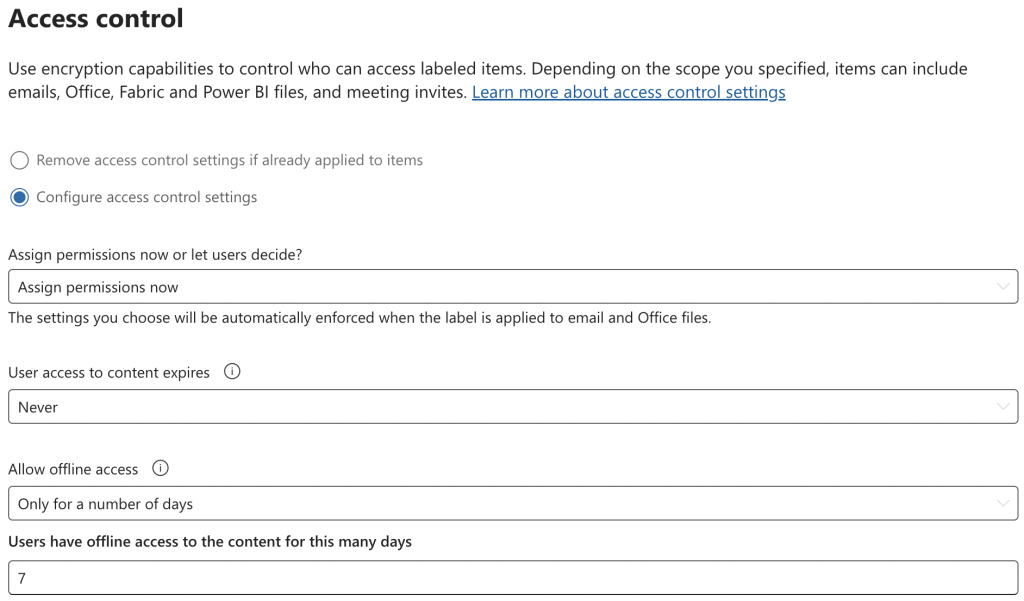
Task: Click info icon beside User access to content expires
Action: tap(232, 372)
